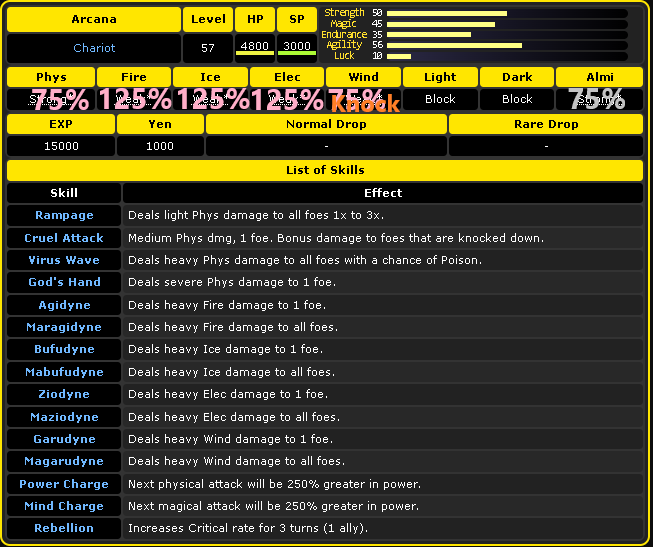Screen dimensions: 653x547
Task: Click the Light resistance header
Action: point(440,77)
